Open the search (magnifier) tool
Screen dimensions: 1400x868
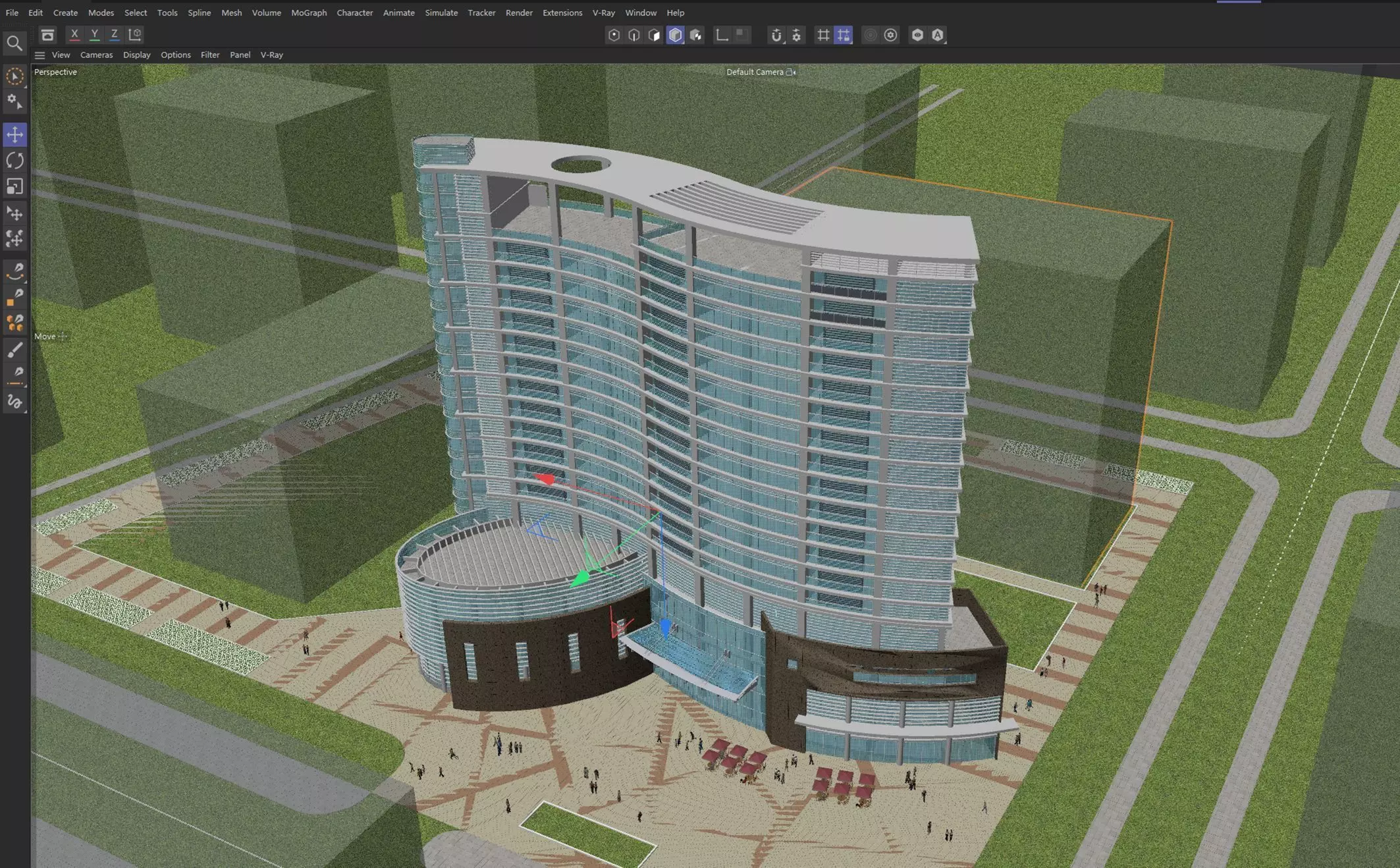[14, 43]
